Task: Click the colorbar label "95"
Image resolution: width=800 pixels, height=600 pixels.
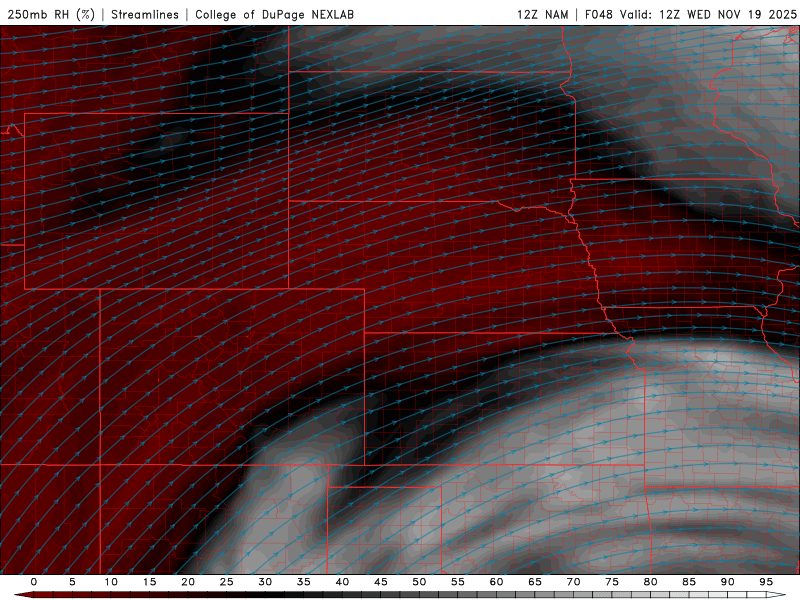Action: pos(766,582)
